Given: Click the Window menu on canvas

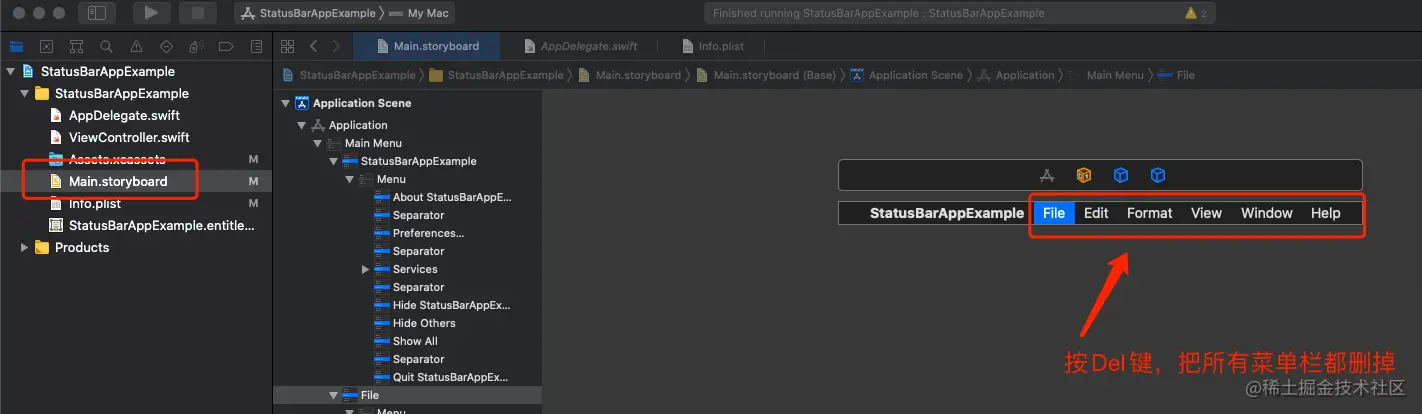Looking at the screenshot, I should click(x=1267, y=213).
